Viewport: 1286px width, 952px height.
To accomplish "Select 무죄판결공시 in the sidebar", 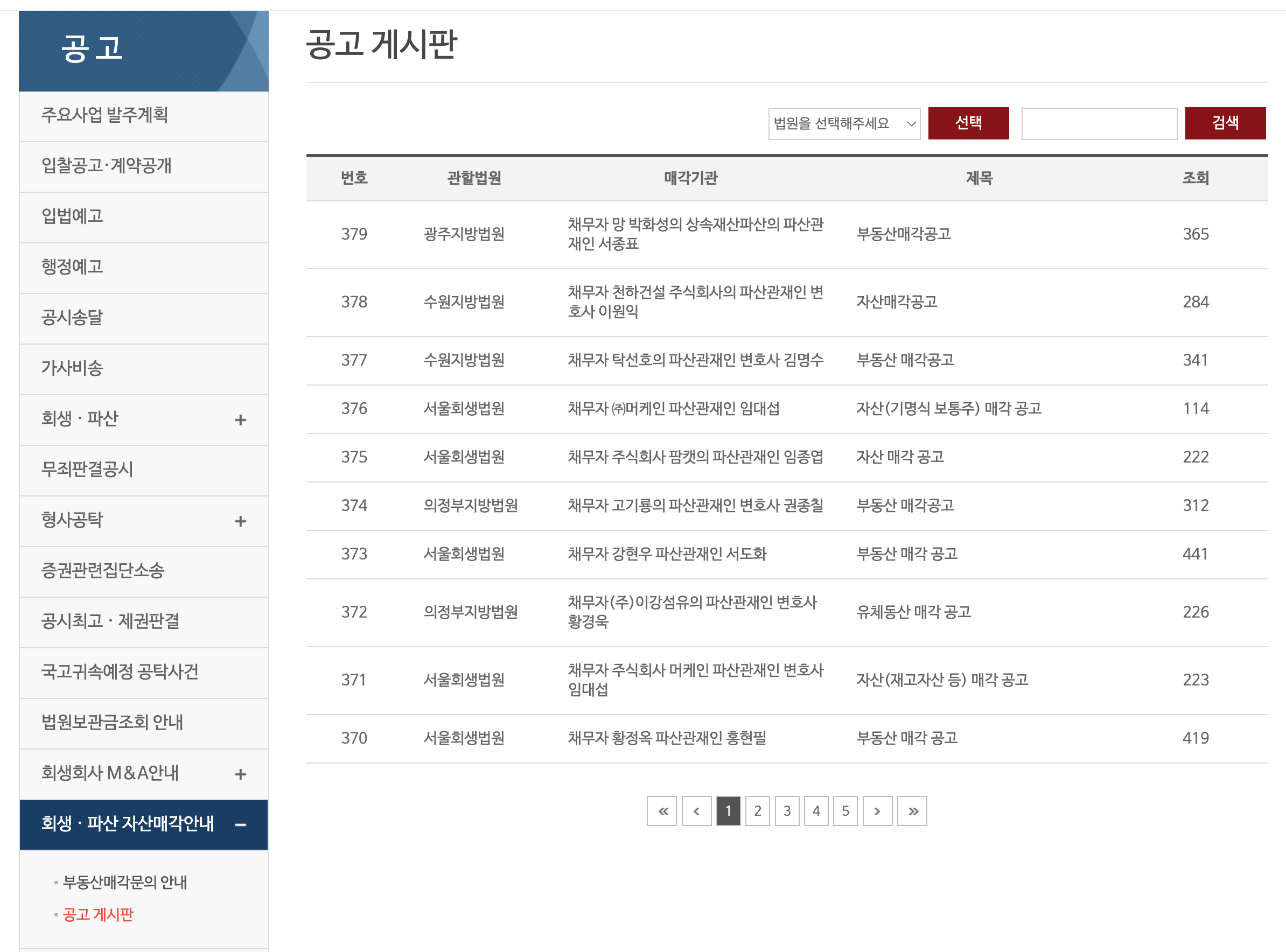I will (87, 469).
